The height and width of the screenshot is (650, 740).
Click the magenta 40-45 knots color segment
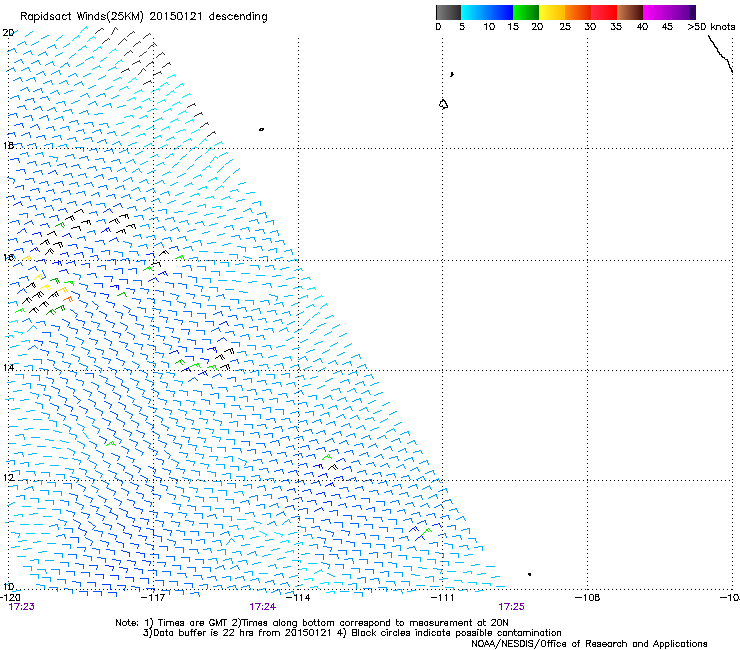click(x=656, y=12)
